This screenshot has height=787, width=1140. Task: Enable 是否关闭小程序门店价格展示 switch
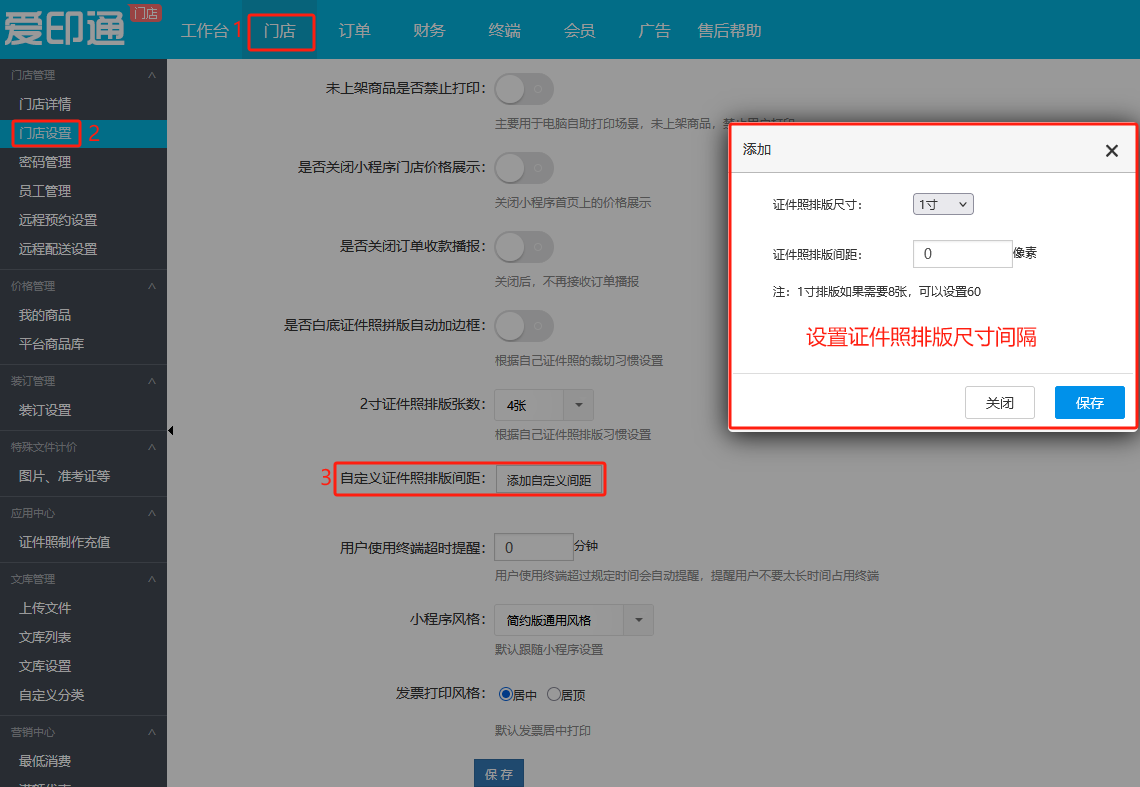click(523, 168)
